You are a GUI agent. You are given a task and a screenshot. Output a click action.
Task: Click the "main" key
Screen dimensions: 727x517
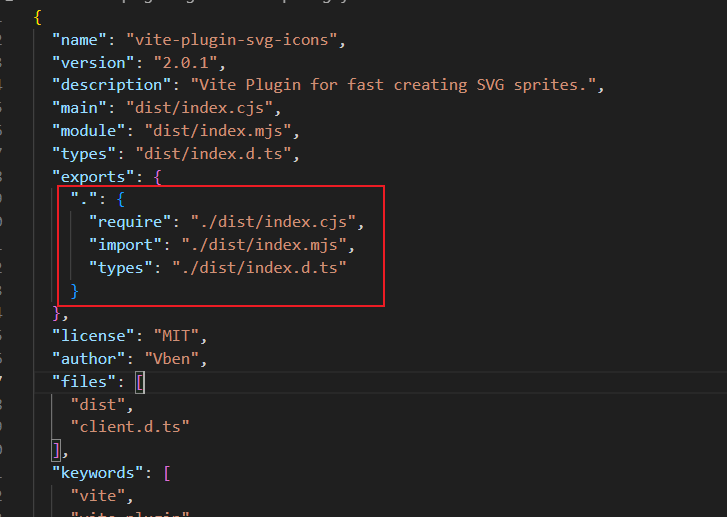[x=80, y=108]
